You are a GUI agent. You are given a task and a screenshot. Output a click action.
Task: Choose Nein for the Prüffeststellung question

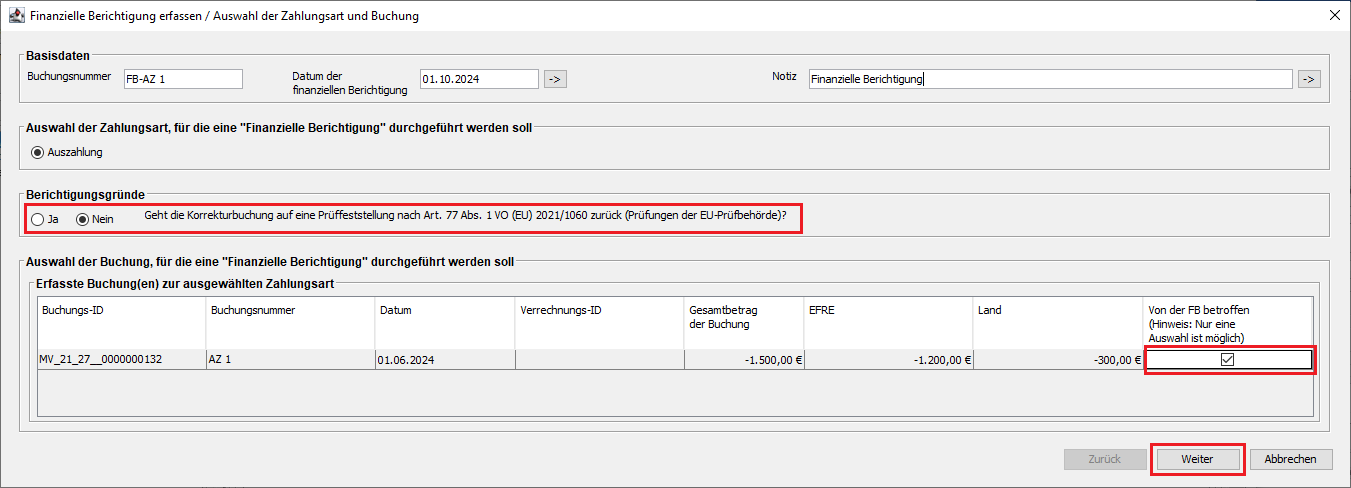pyautogui.click(x=83, y=219)
